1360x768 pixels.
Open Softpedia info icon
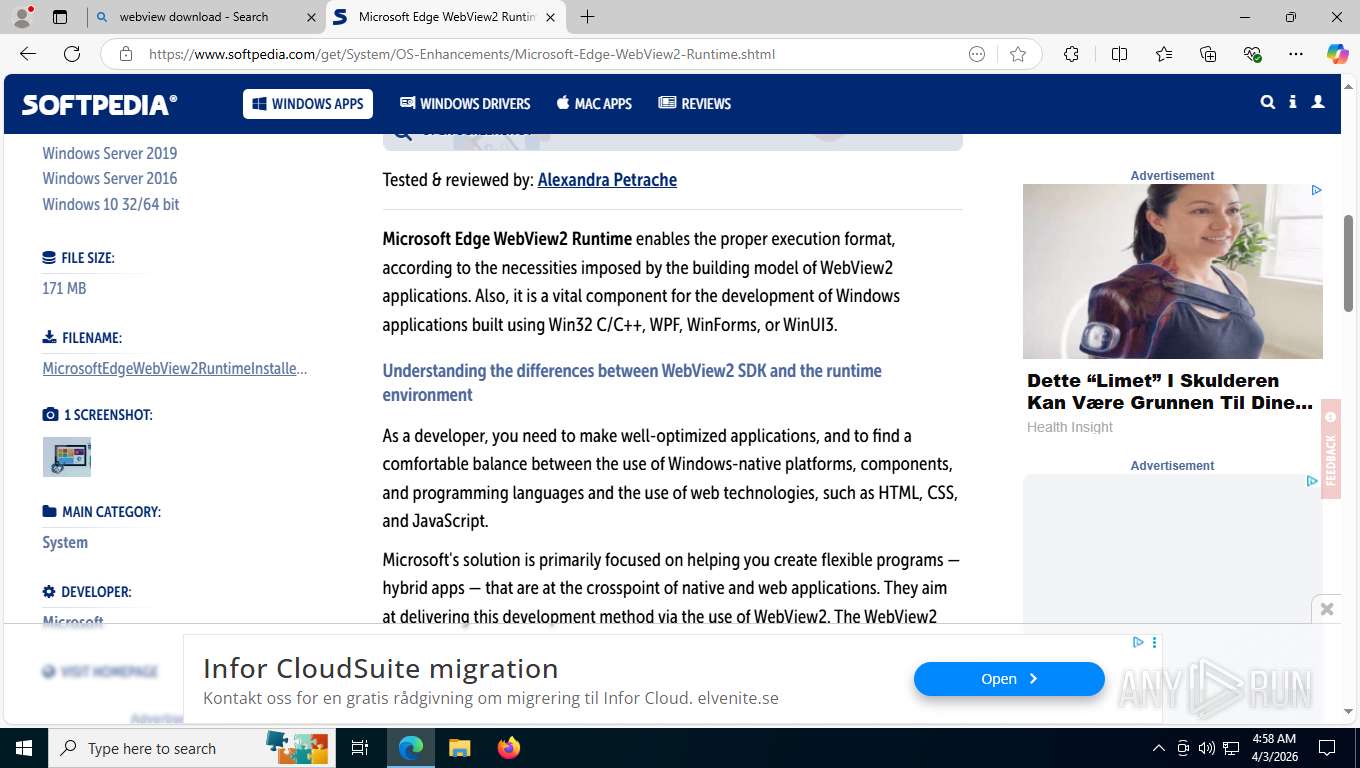tap(1293, 102)
